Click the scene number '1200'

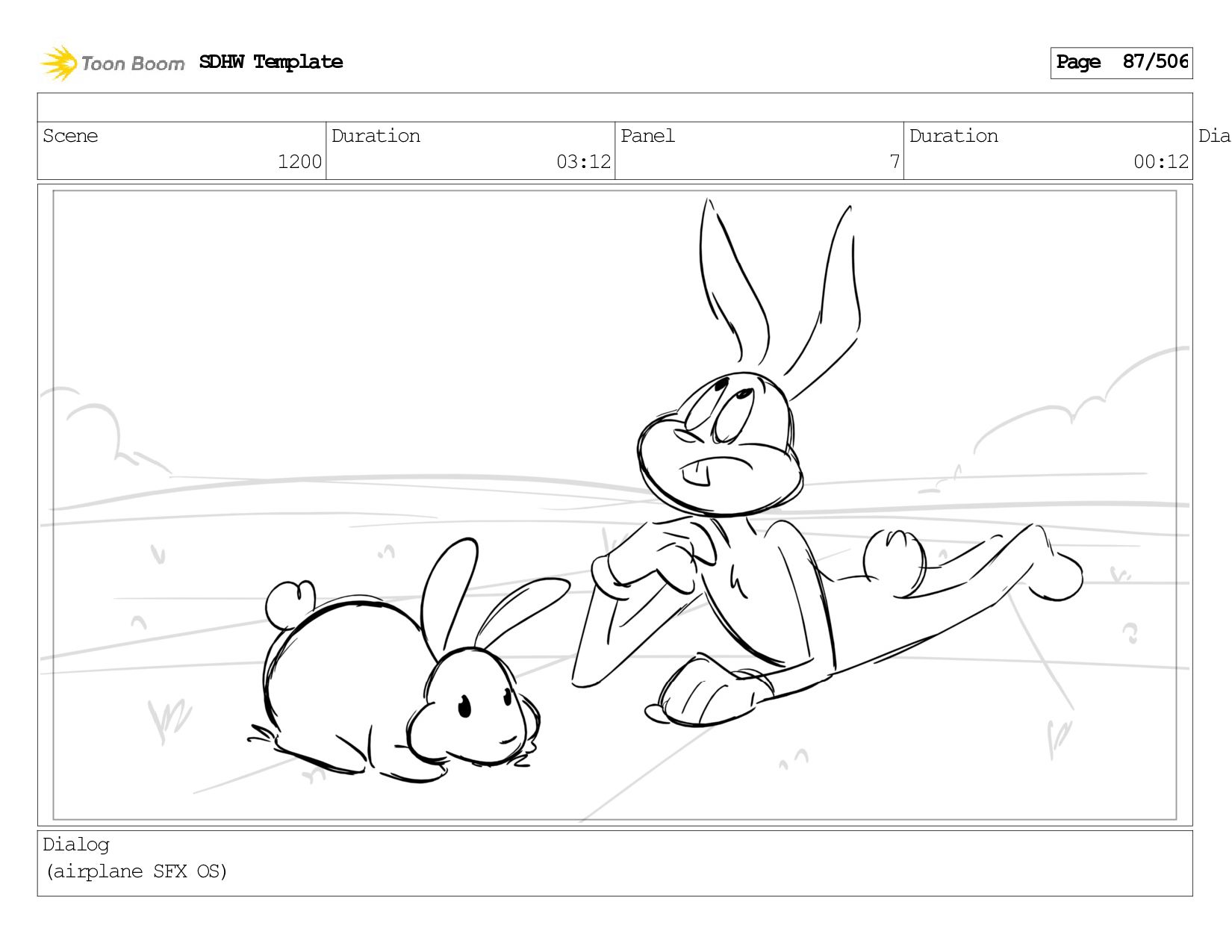(299, 162)
